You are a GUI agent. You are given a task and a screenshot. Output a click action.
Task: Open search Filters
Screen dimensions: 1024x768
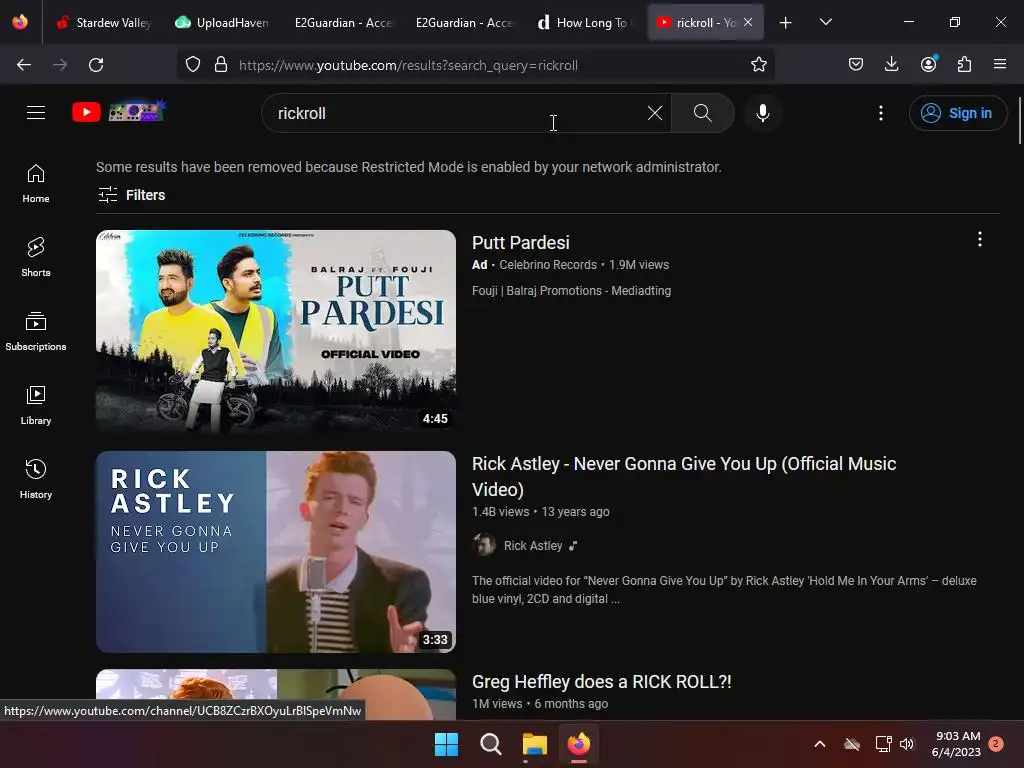(x=131, y=195)
